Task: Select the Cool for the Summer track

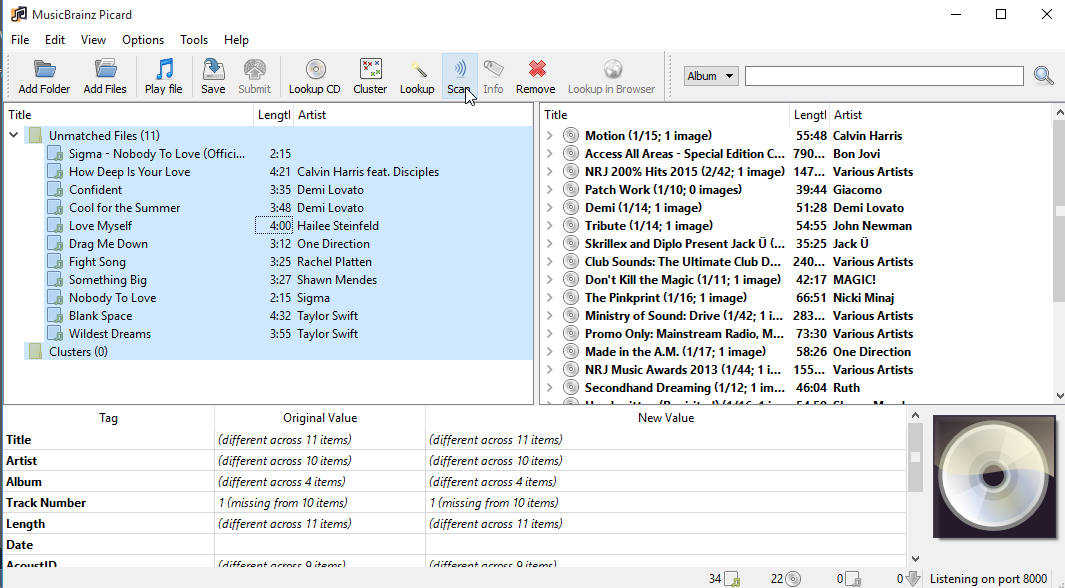Action: pyautogui.click(x=124, y=208)
